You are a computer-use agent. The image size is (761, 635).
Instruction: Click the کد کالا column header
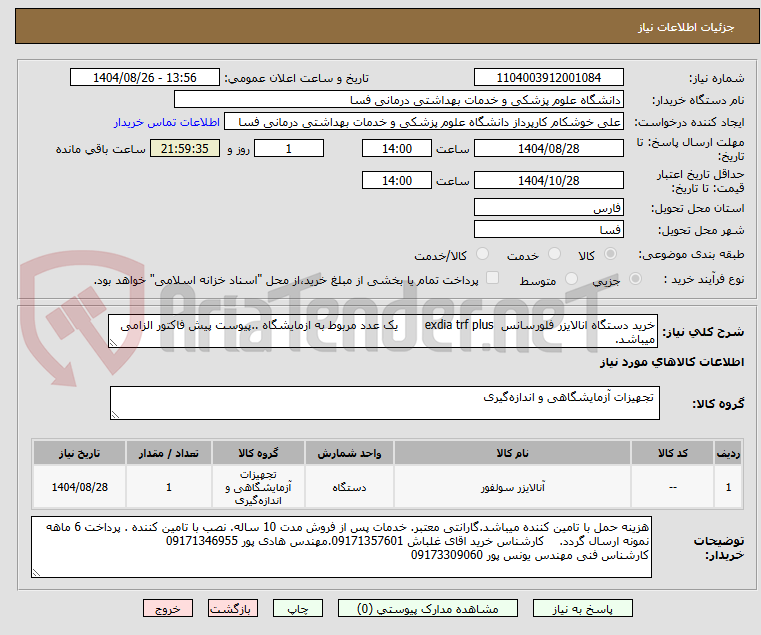(672, 453)
